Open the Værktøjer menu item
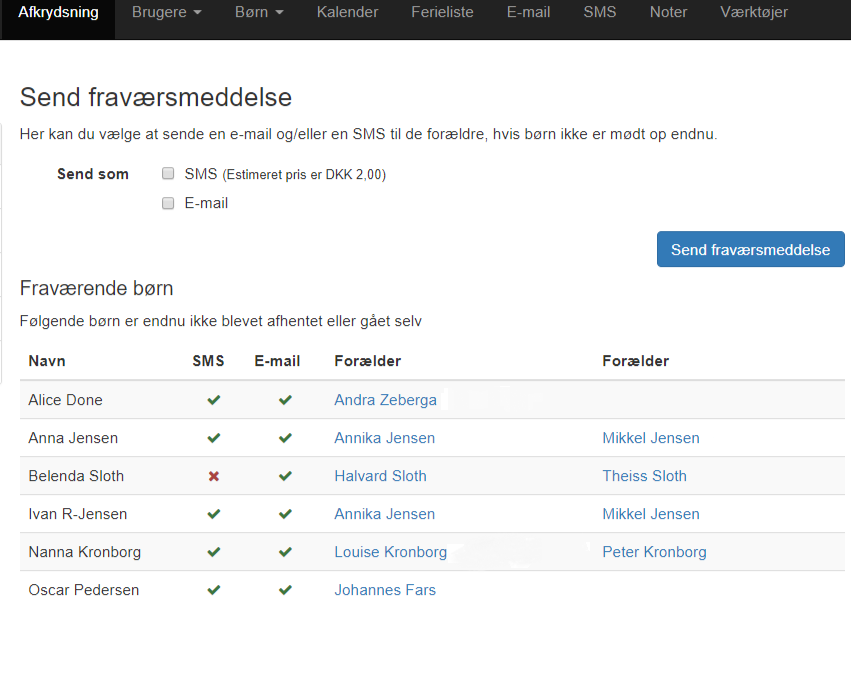The image size is (851, 688). coord(754,12)
